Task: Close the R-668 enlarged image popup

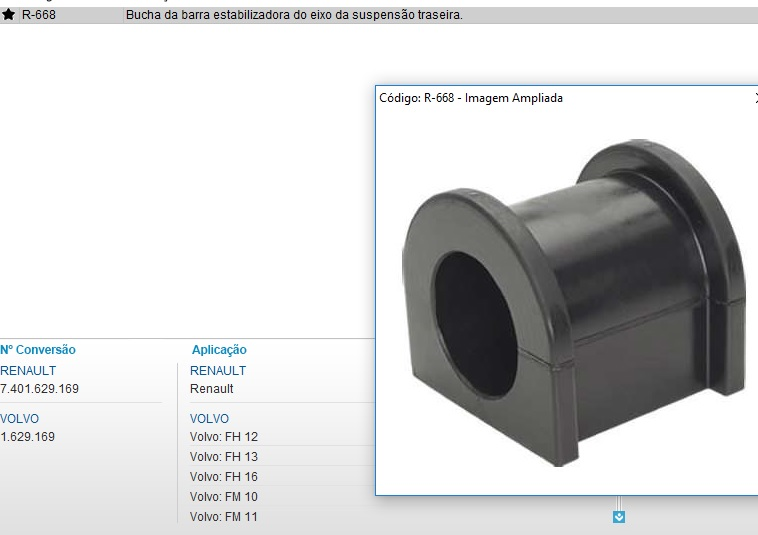Action: tap(755, 98)
